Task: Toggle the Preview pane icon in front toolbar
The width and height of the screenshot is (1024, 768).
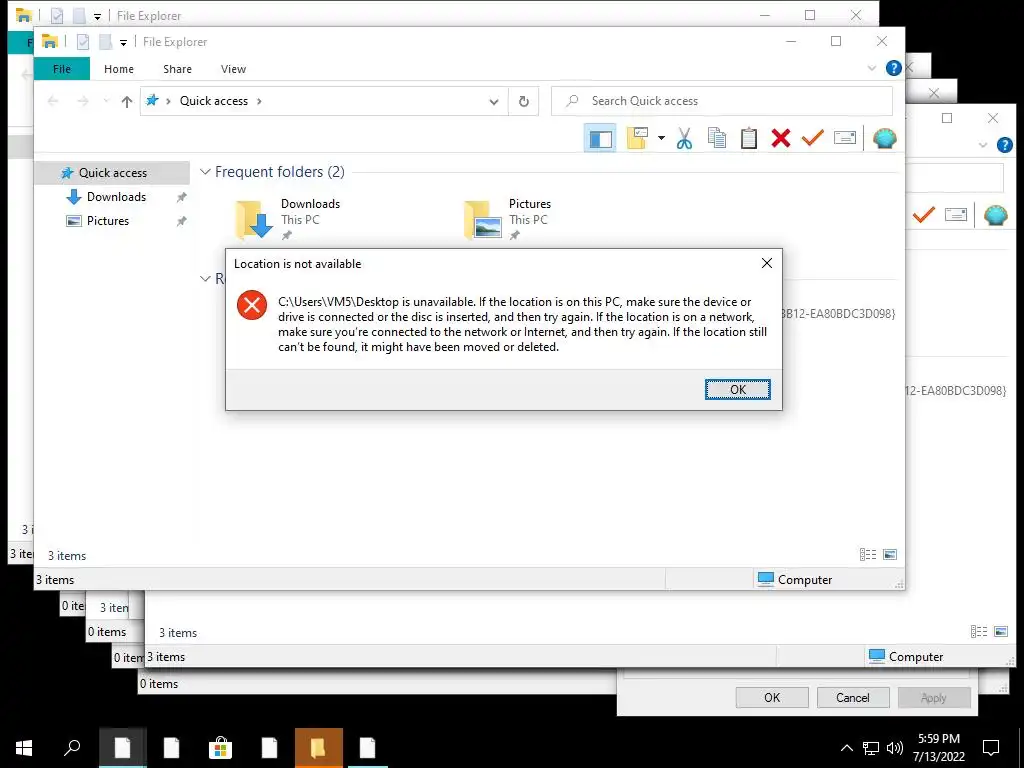Action: [x=600, y=138]
